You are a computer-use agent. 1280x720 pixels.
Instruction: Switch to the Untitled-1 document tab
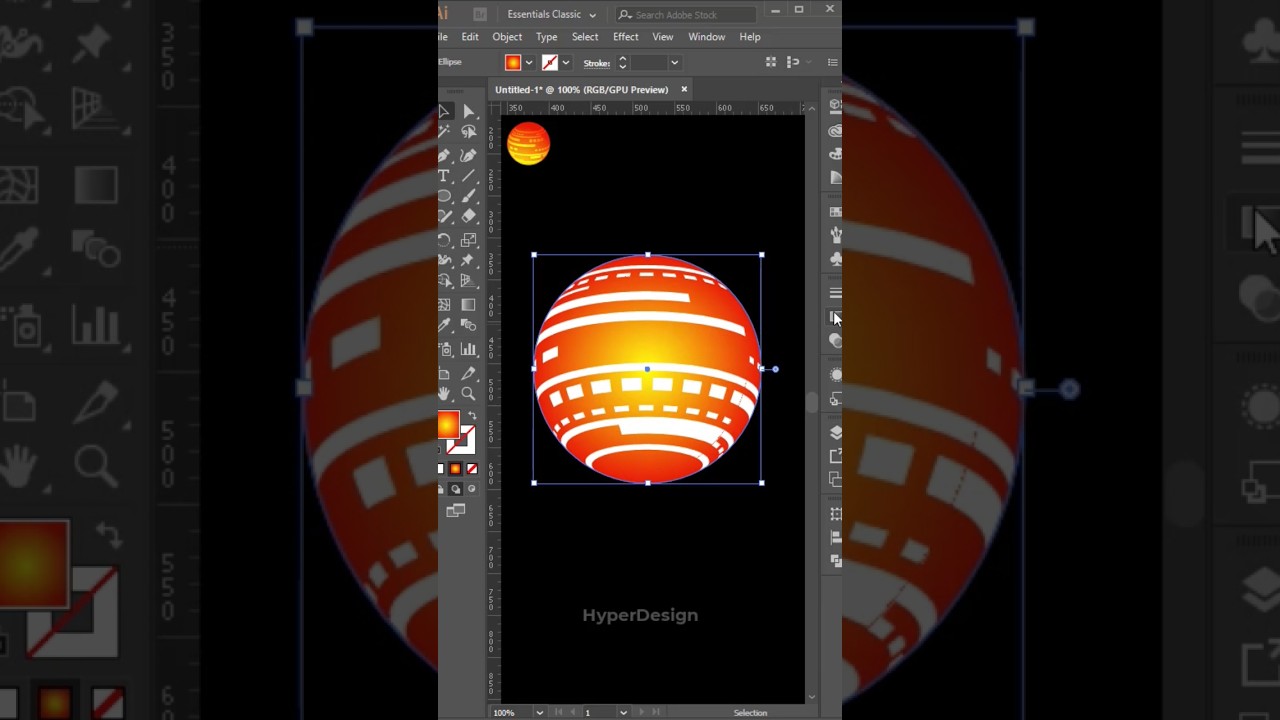581,90
